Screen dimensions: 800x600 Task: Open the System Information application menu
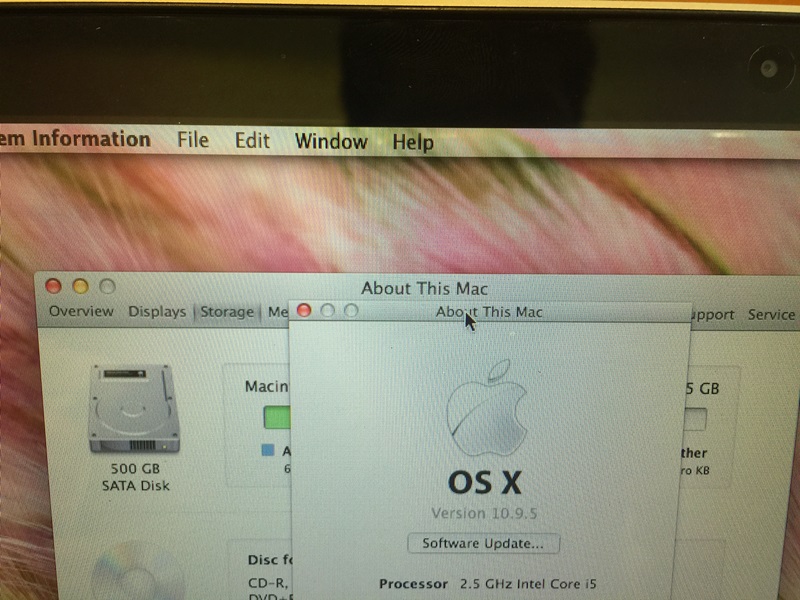point(76,138)
